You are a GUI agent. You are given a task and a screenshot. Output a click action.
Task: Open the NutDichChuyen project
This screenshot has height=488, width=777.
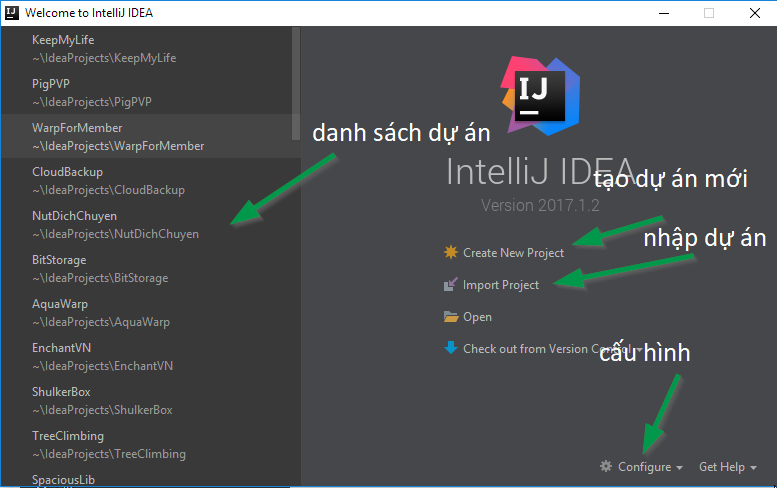pos(151,224)
